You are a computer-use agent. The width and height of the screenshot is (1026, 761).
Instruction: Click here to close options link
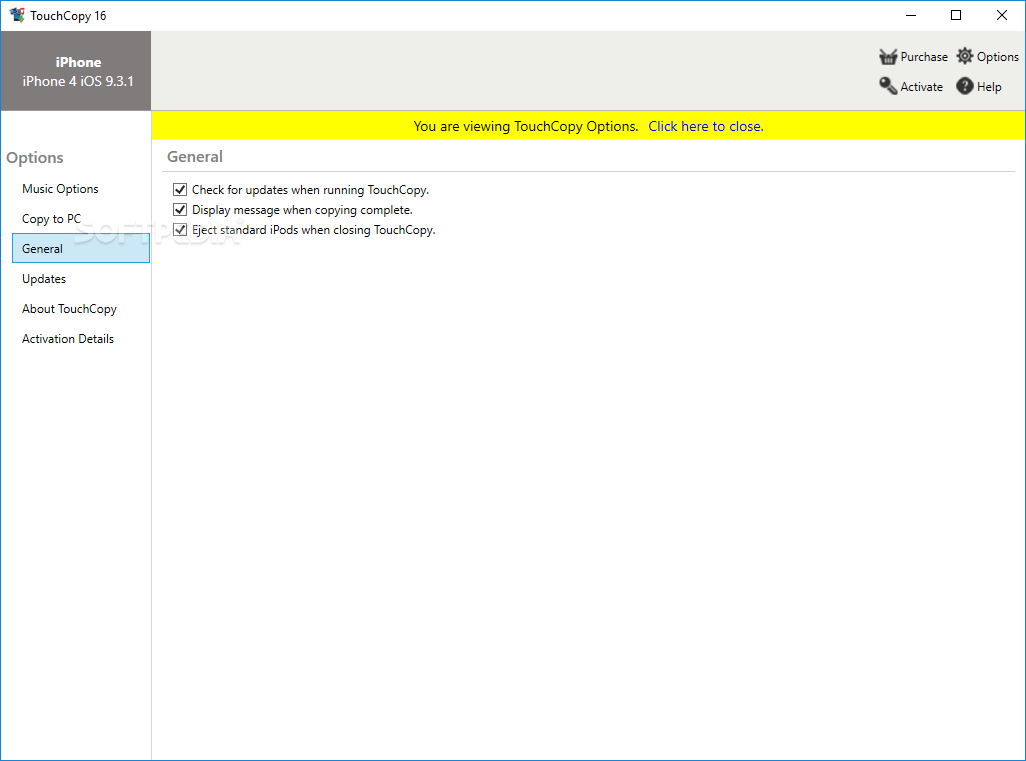705,126
